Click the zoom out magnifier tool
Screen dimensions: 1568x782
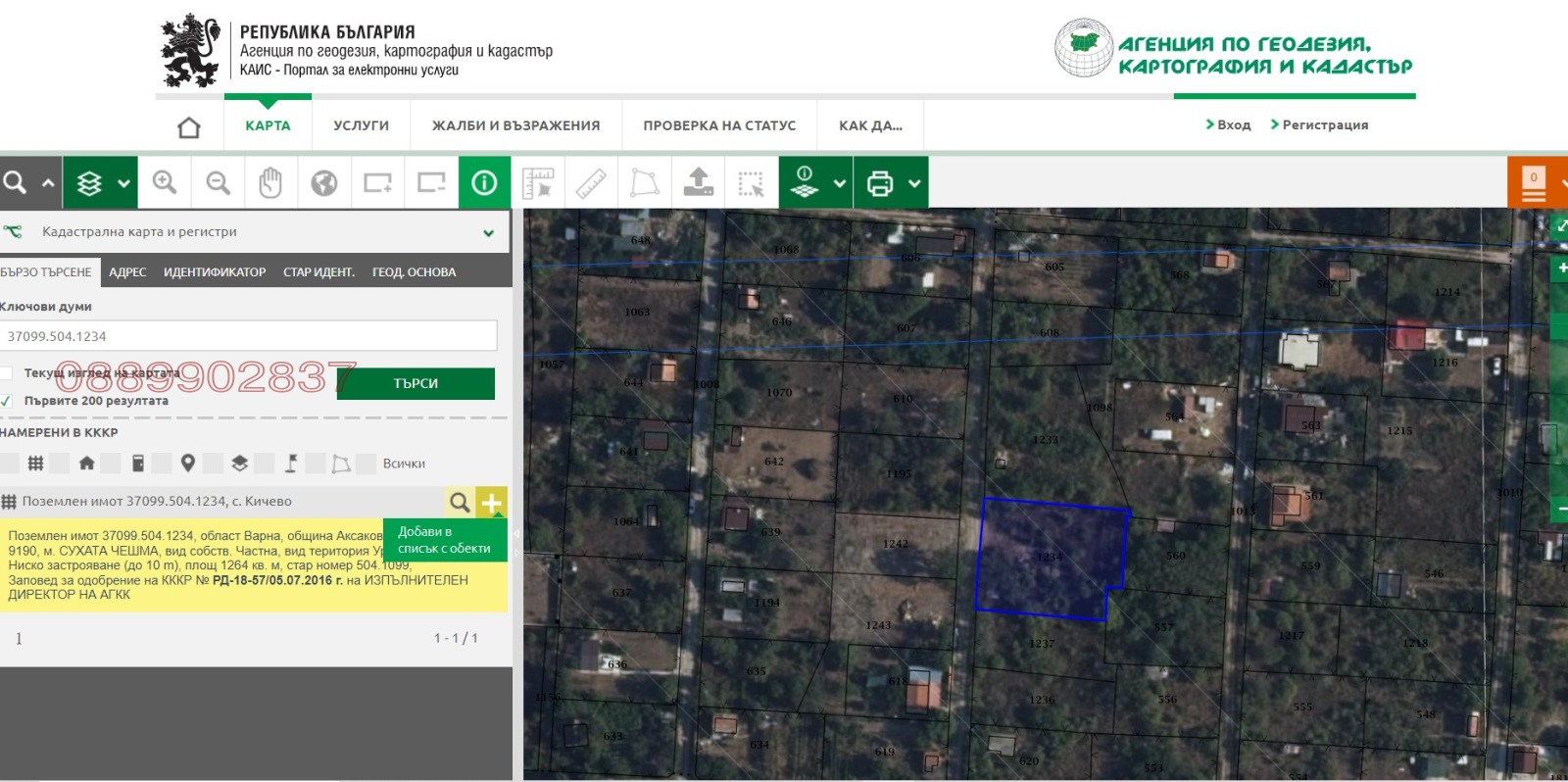tap(218, 182)
